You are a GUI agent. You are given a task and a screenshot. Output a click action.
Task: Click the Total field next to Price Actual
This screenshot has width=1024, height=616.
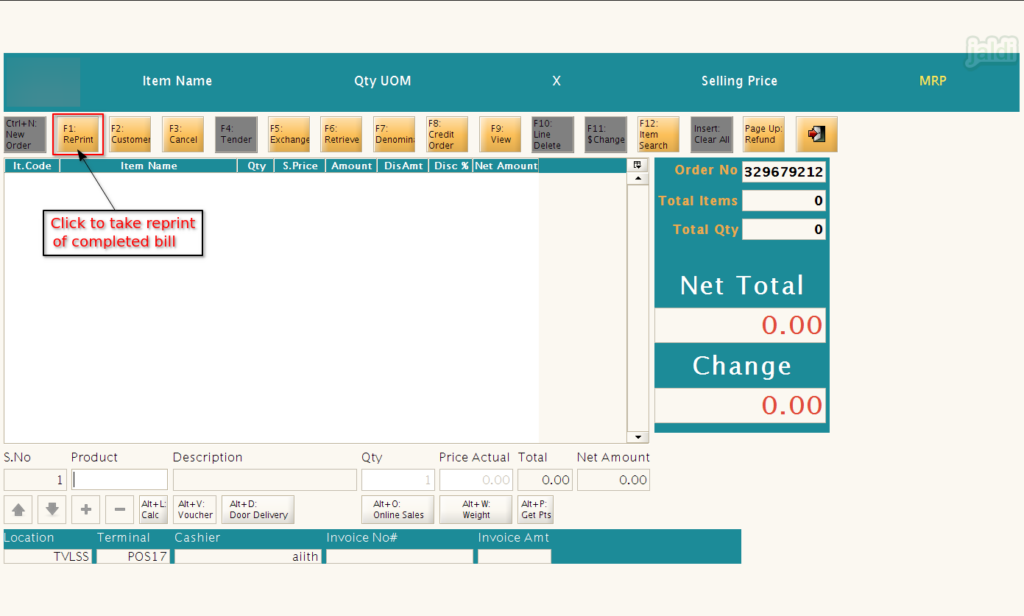pyautogui.click(x=545, y=480)
